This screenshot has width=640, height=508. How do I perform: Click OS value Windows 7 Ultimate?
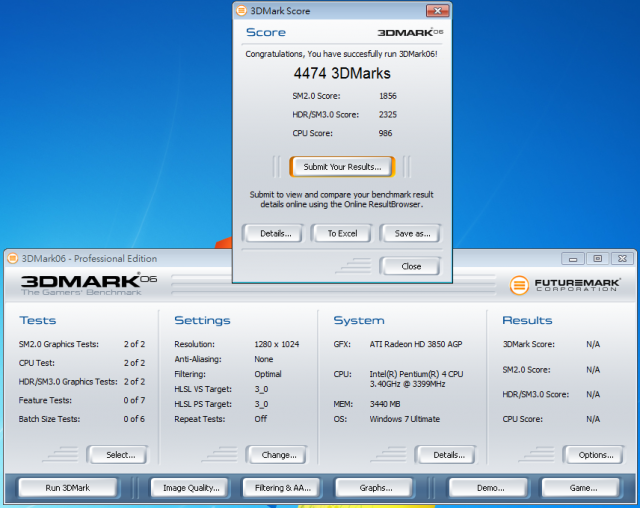404,419
